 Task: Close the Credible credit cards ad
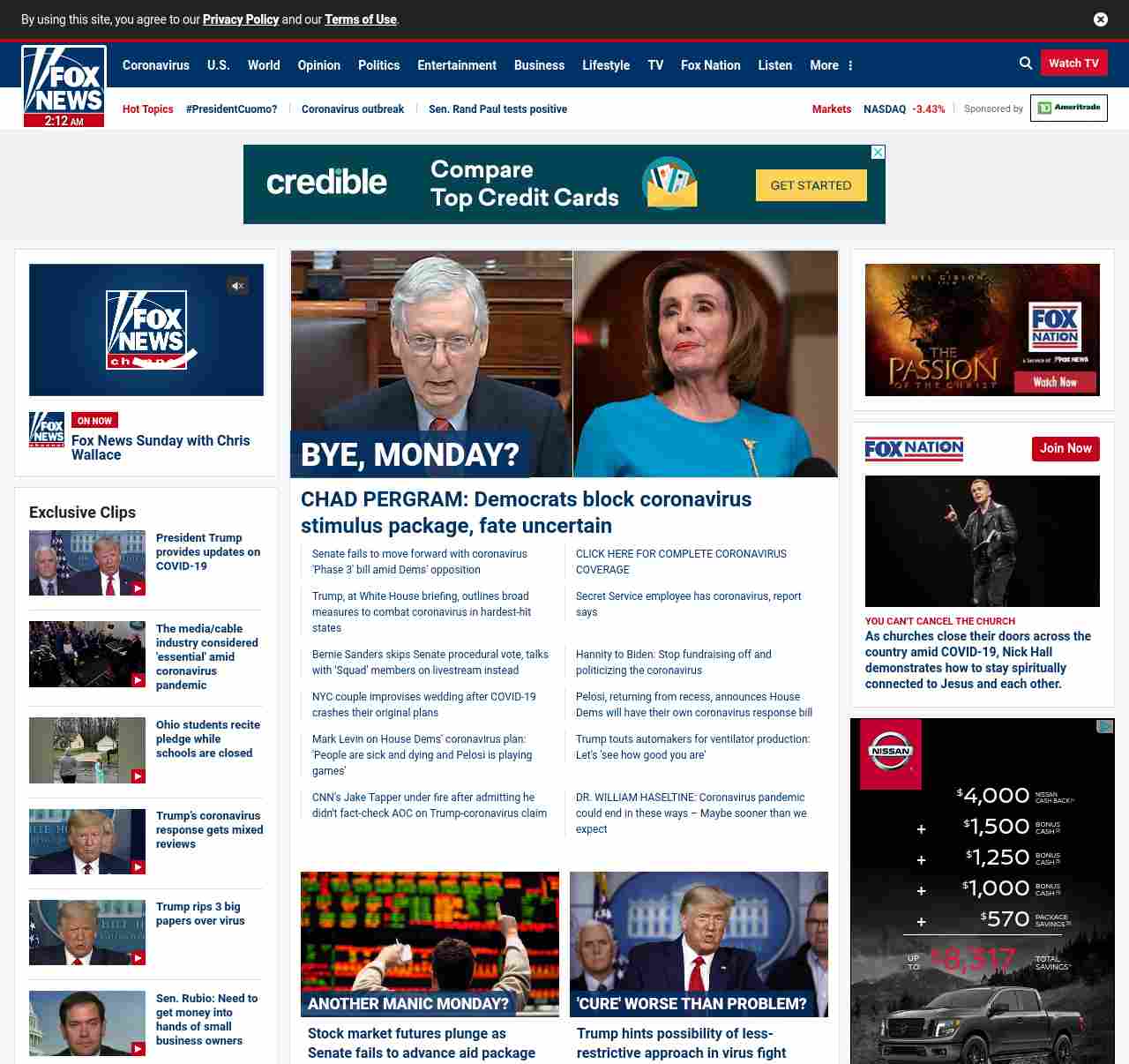(x=878, y=153)
